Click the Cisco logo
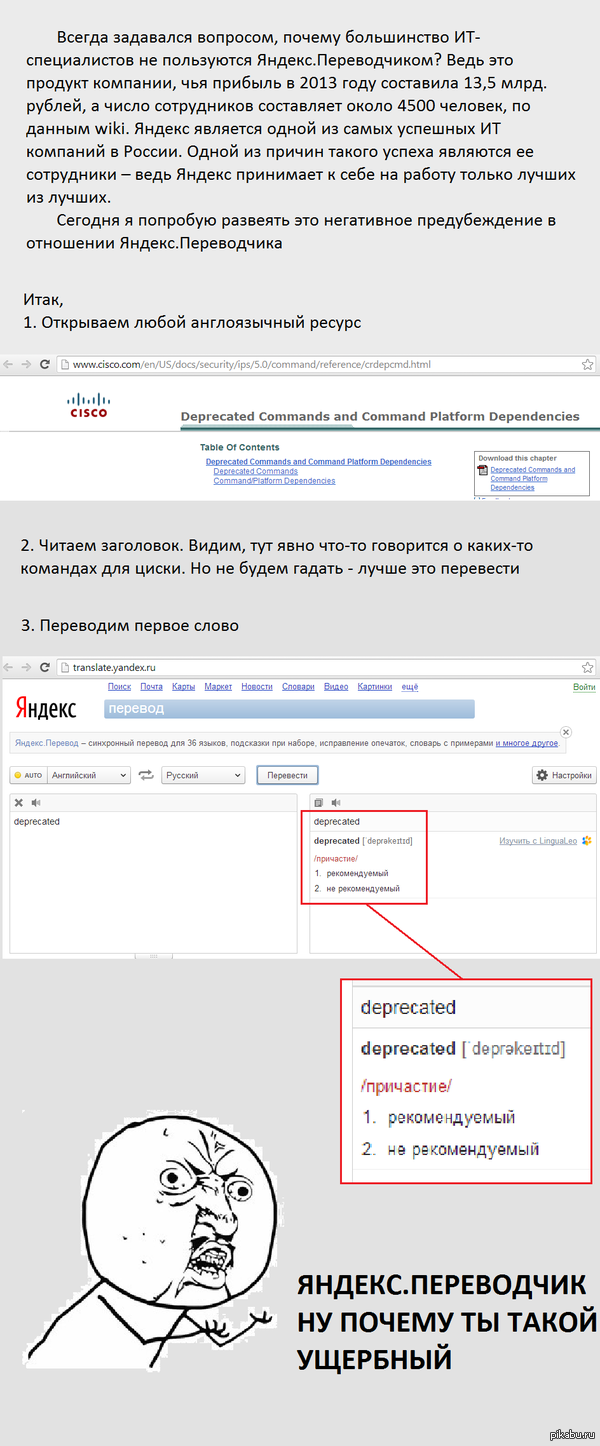 pyautogui.click(x=88, y=405)
